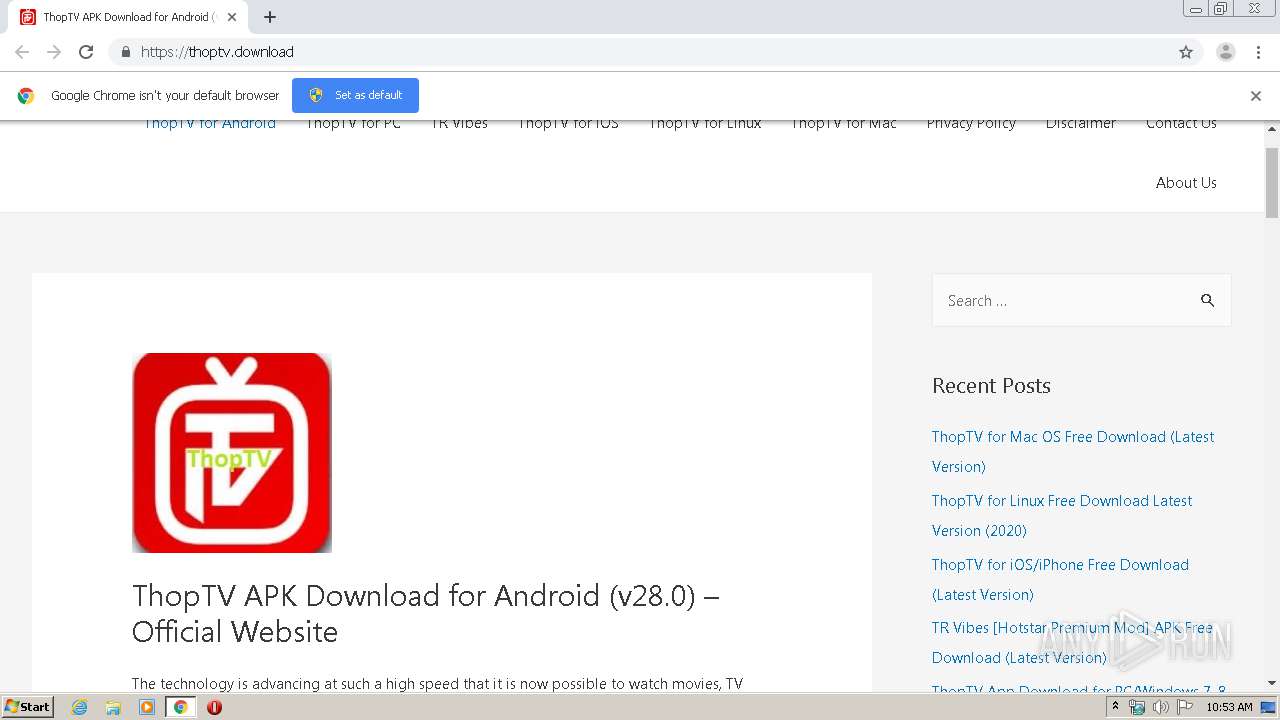Click the Windows Start button
This screenshot has width=1280, height=720.
click(x=27, y=707)
